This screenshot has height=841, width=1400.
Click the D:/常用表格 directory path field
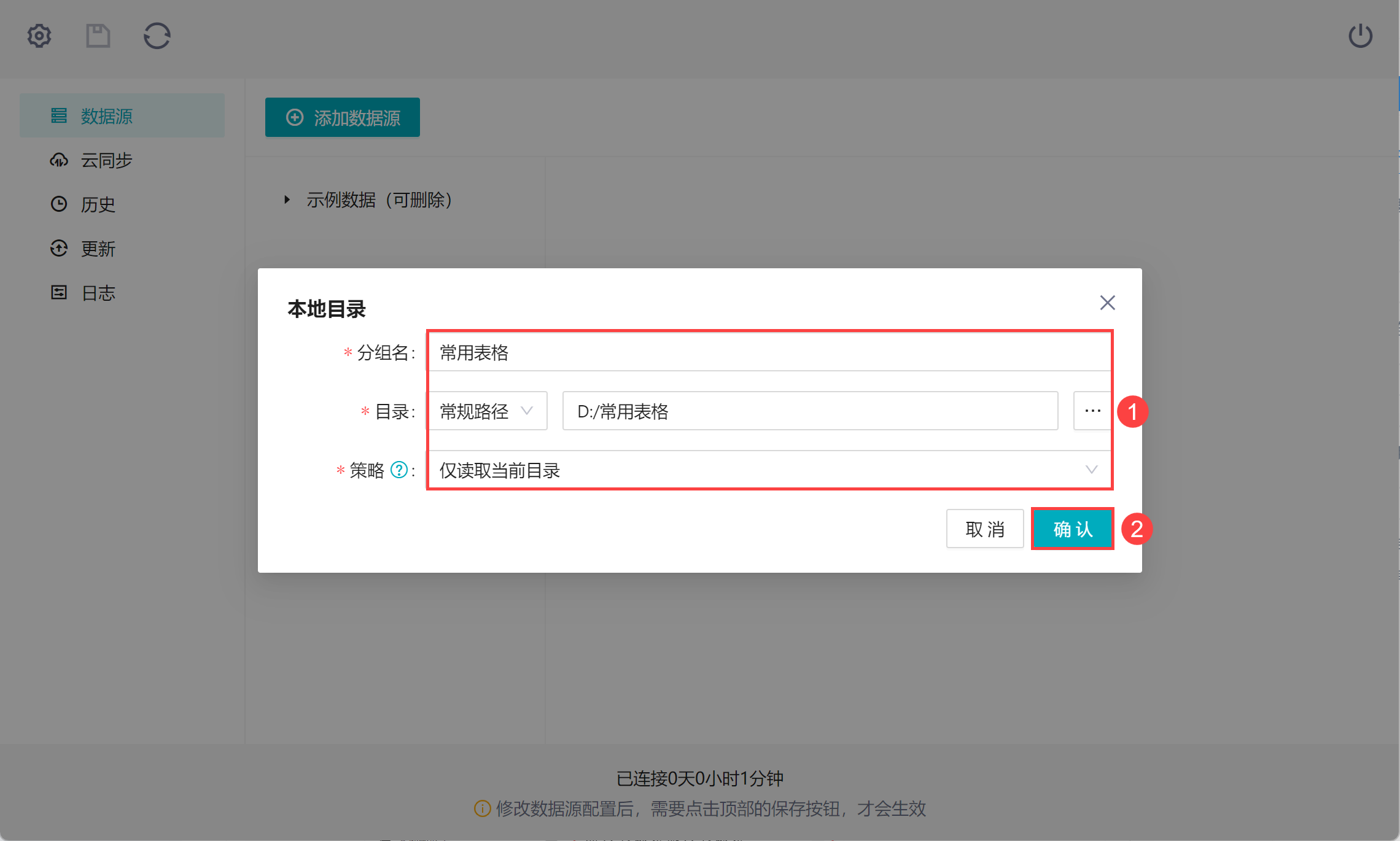(809, 411)
